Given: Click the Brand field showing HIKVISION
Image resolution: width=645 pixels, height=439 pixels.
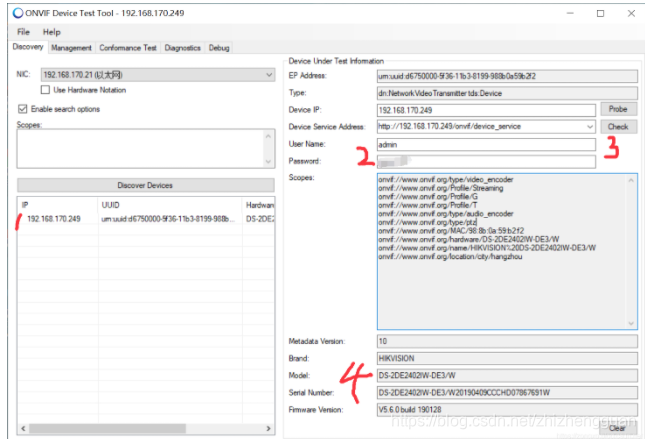Looking at the screenshot, I should pos(507,358).
